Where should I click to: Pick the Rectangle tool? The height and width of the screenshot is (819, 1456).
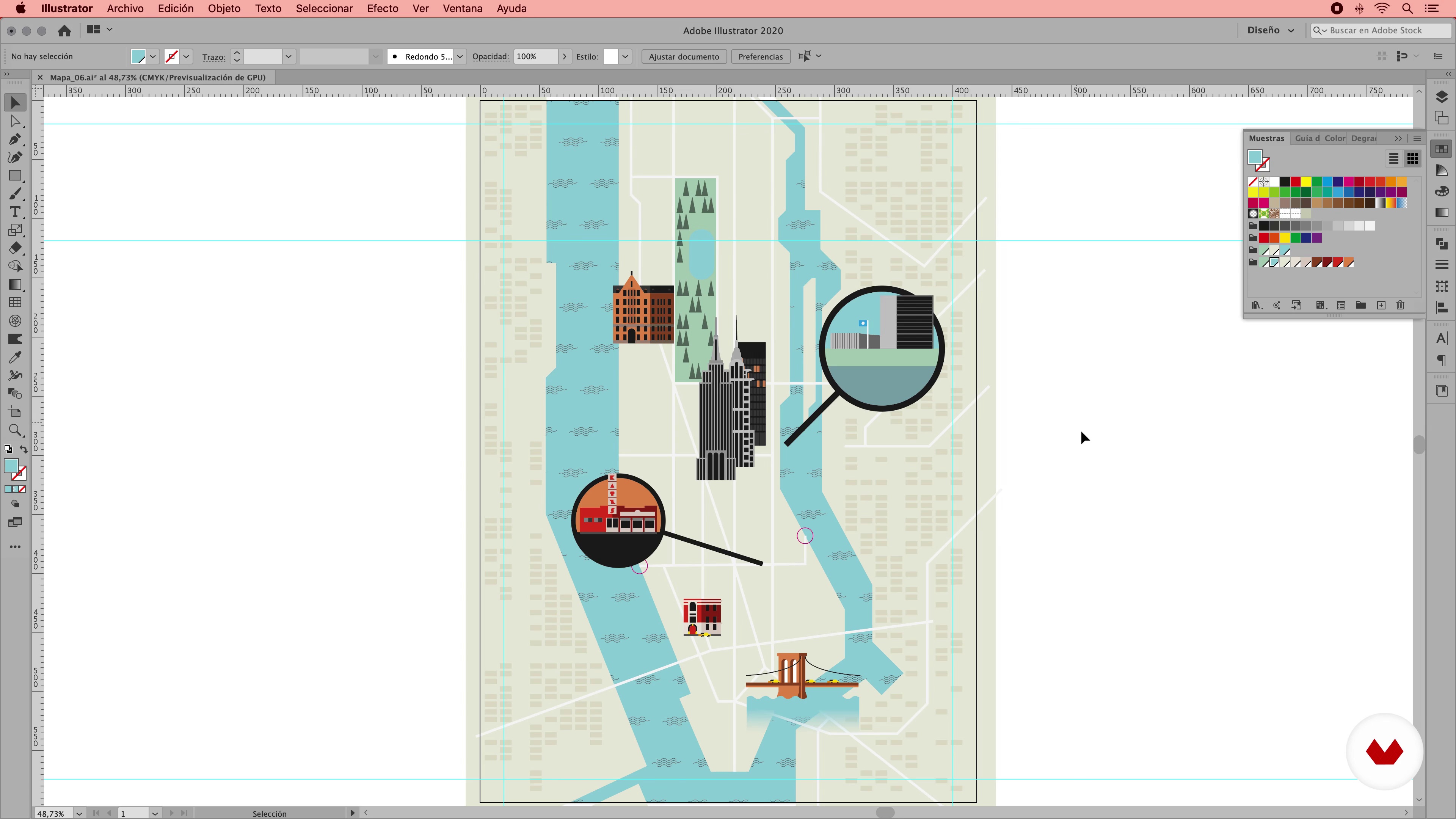click(x=15, y=176)
